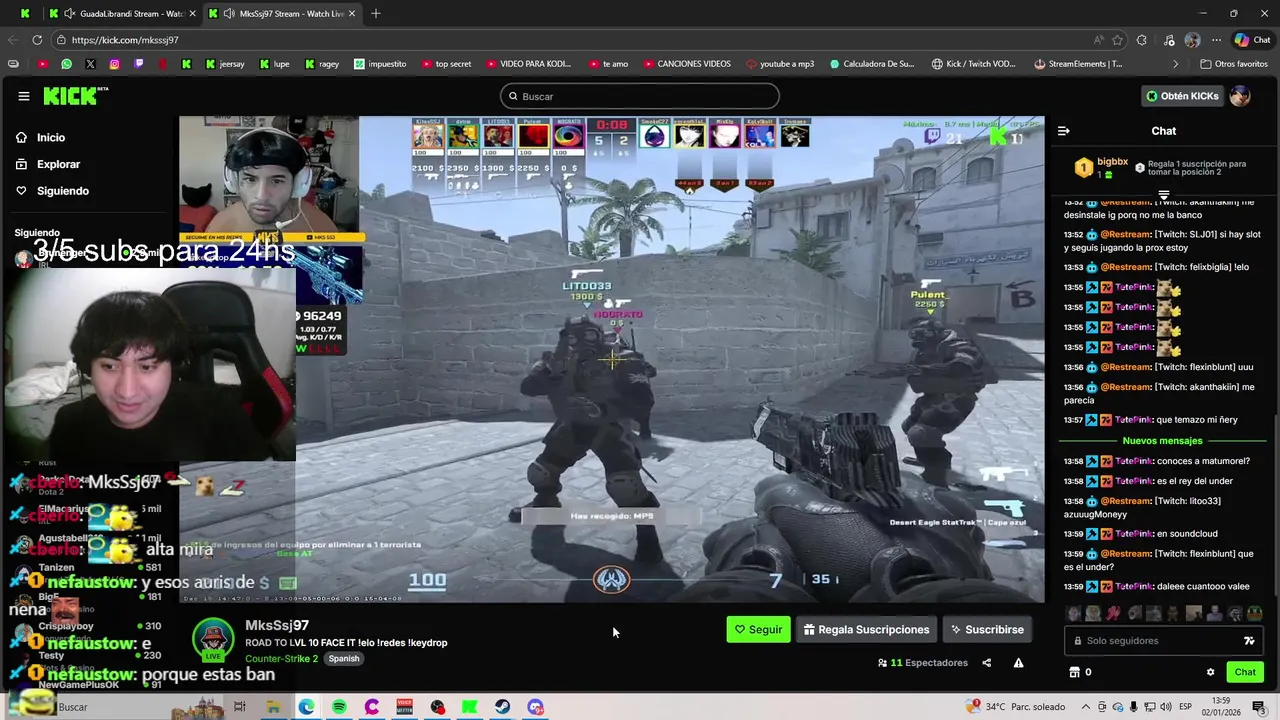Image resolution: width=1280 pixels, height=720 pixels.
Task: Open the Edge browser settings ellipsis menu
Action: tap(1216, 40)
